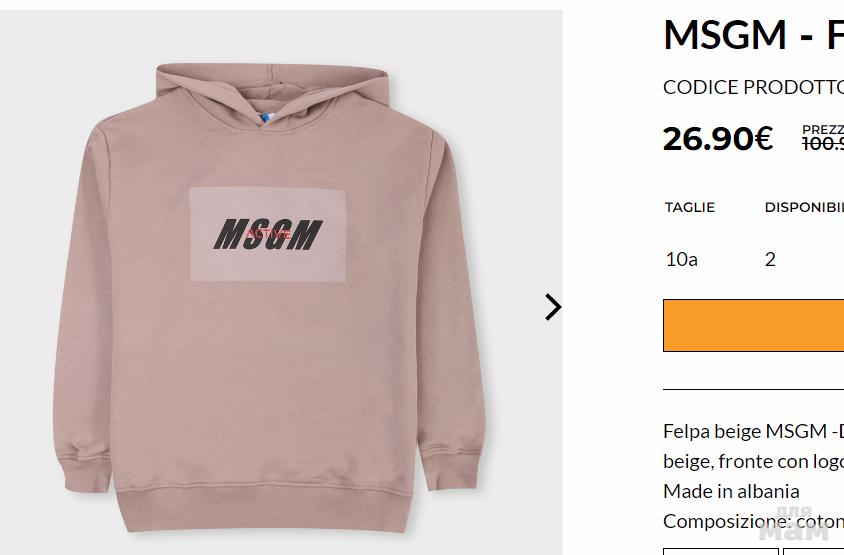Click the availability quantity 2
844x555 pixels.
(770, 259)
